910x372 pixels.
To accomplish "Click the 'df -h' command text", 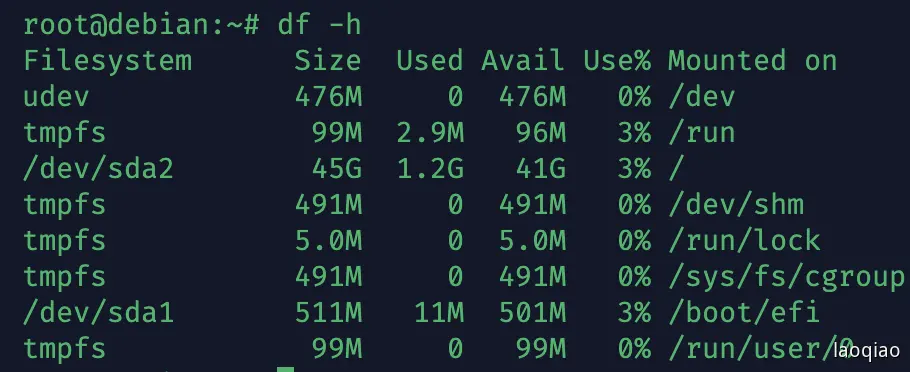I will click(319, 25).
